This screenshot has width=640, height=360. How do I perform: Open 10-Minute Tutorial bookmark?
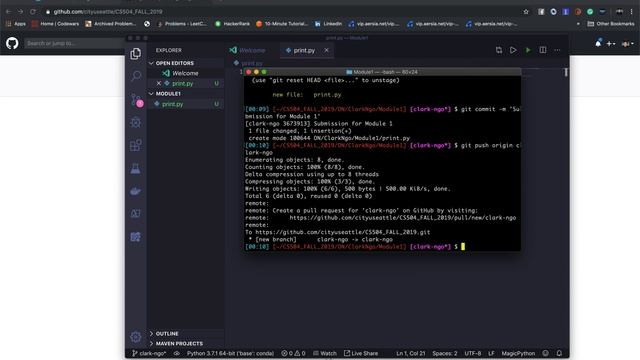click(282, 24)
